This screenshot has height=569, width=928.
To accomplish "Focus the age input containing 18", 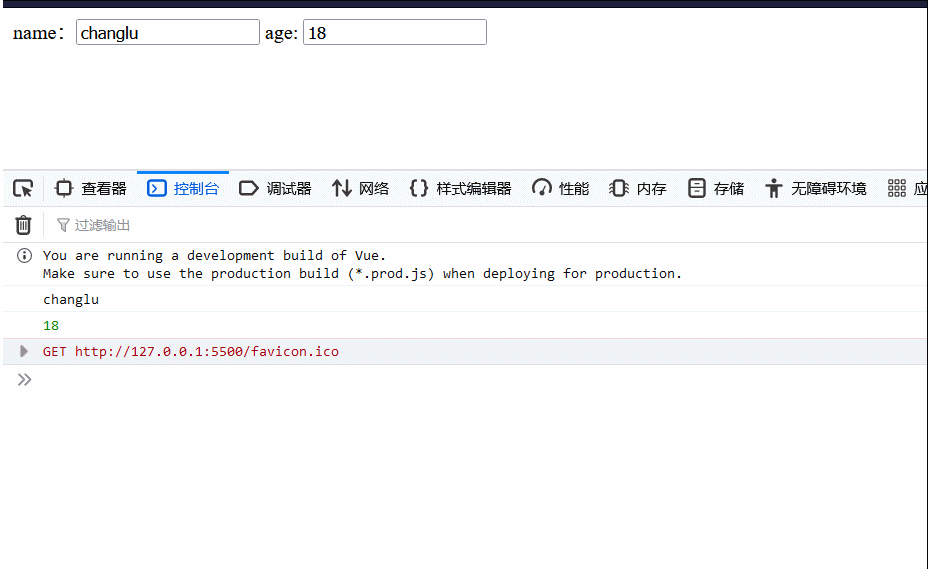I will tap(395, 33).
